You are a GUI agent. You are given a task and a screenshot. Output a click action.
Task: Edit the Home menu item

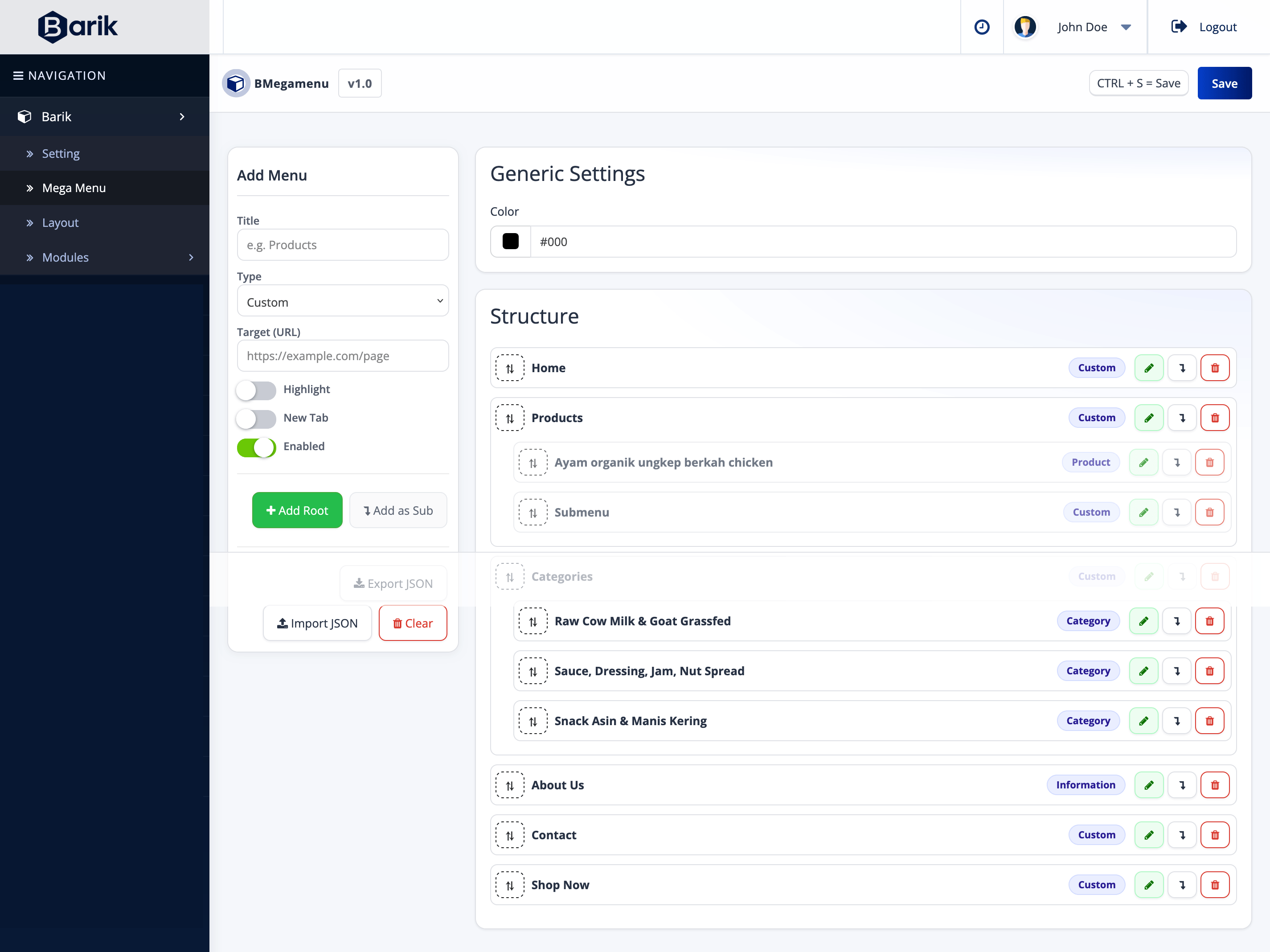(1149, 368)
